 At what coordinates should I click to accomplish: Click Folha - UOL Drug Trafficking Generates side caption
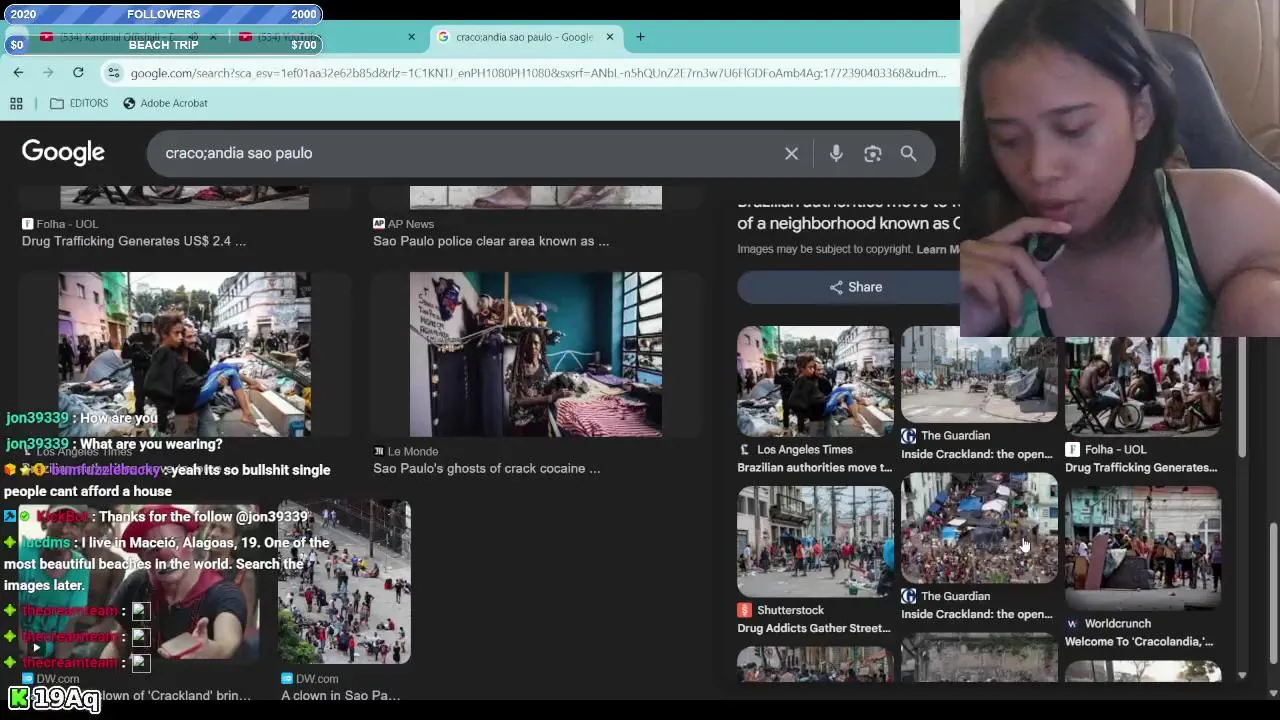pyautogui.click(x=1141, y=468)
